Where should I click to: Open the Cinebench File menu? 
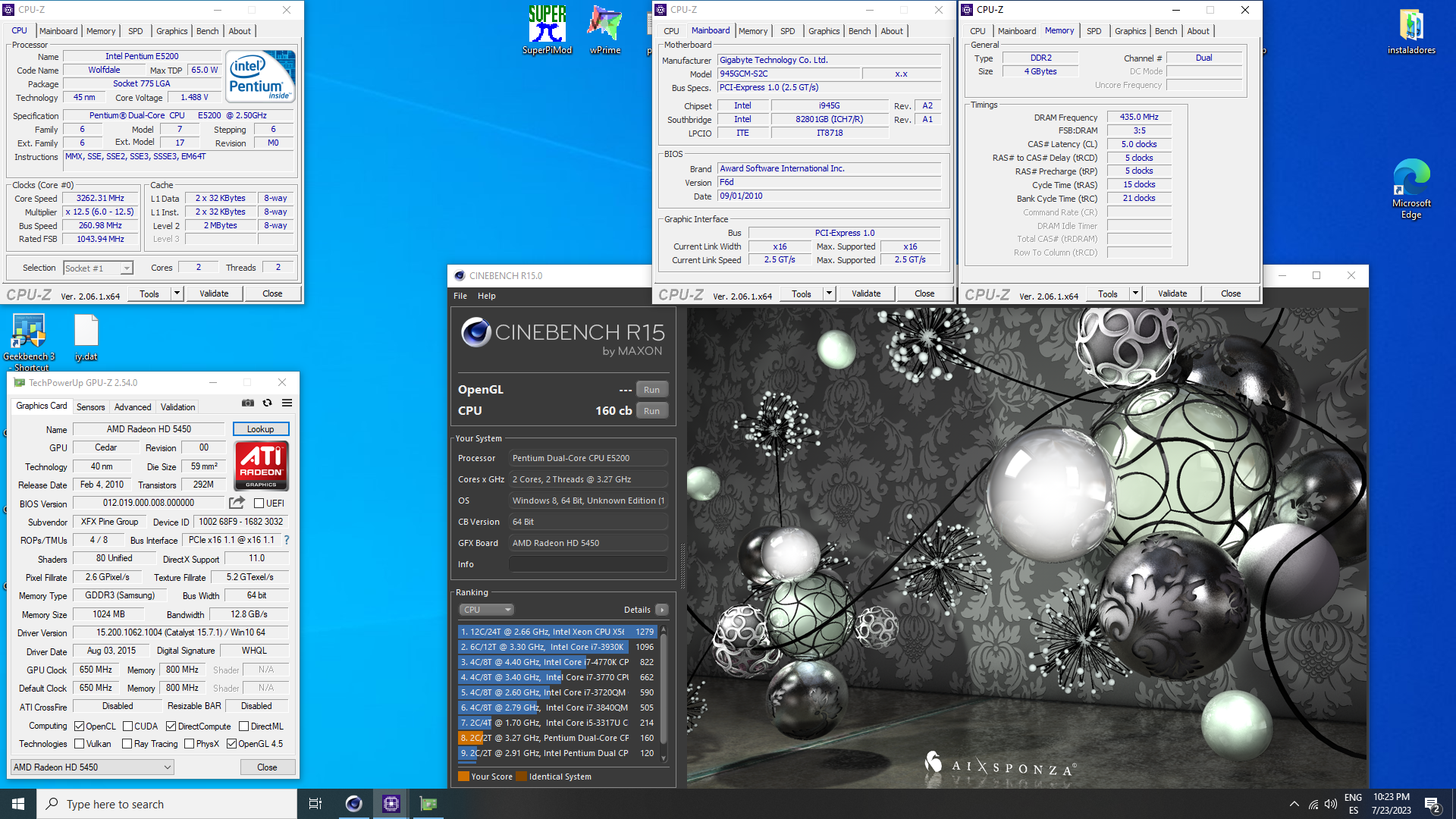[460, 296]
